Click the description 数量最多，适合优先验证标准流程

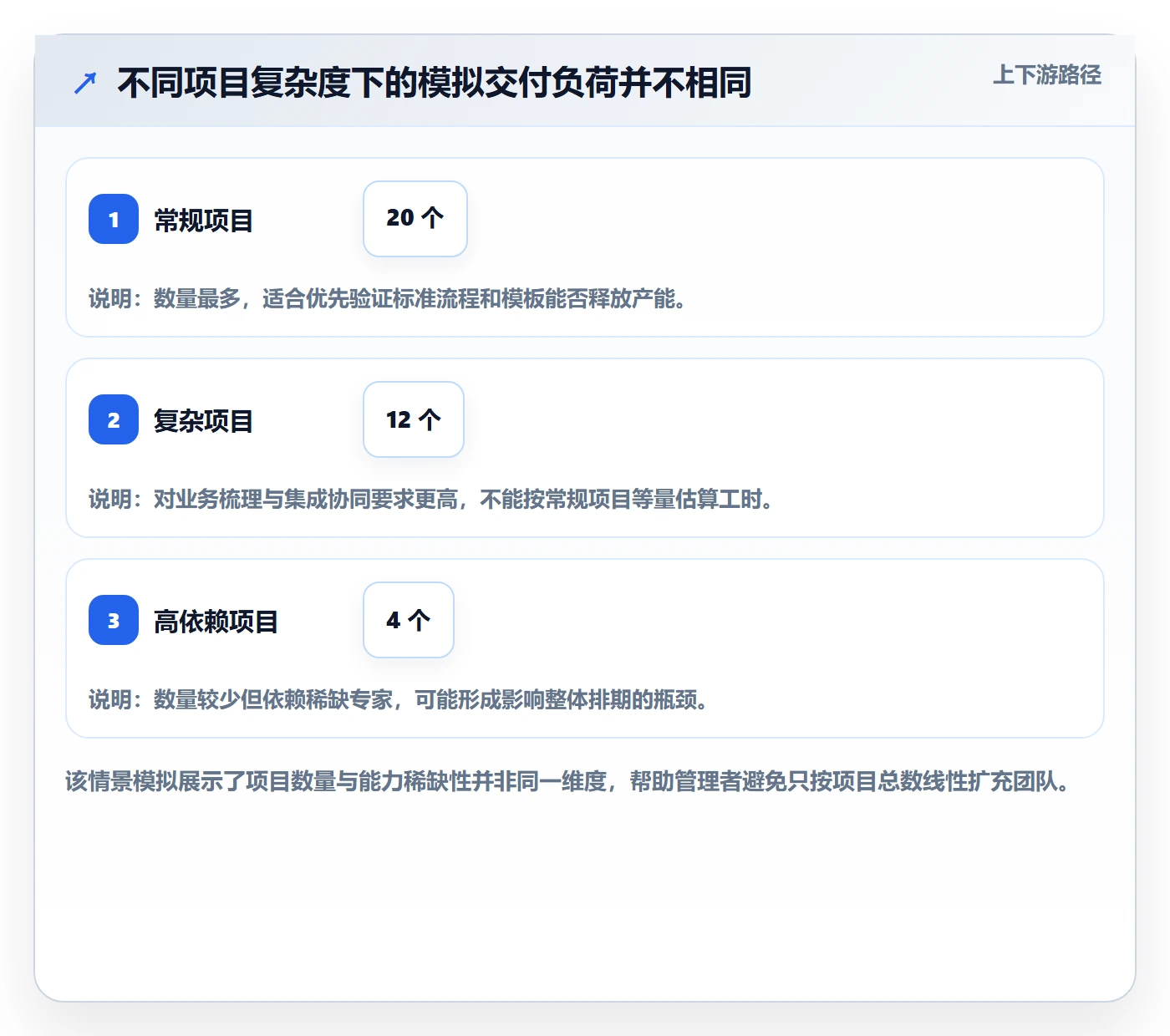point(388,298)
